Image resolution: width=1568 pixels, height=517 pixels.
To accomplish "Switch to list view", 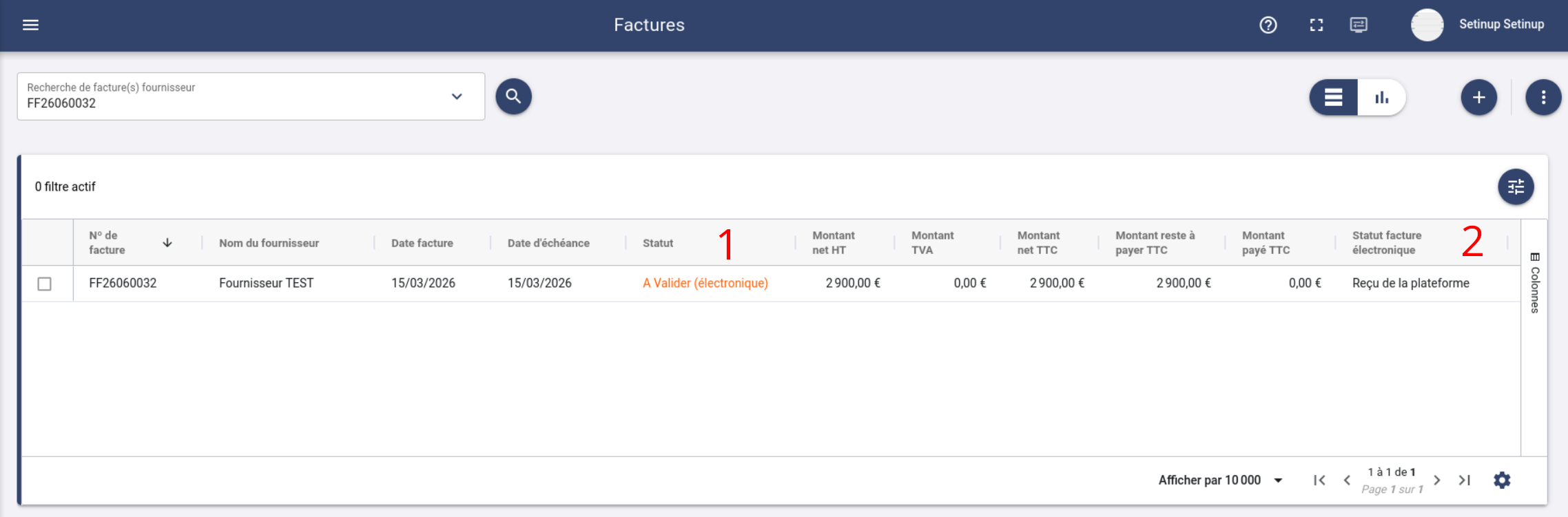I will click(1333, 97).
